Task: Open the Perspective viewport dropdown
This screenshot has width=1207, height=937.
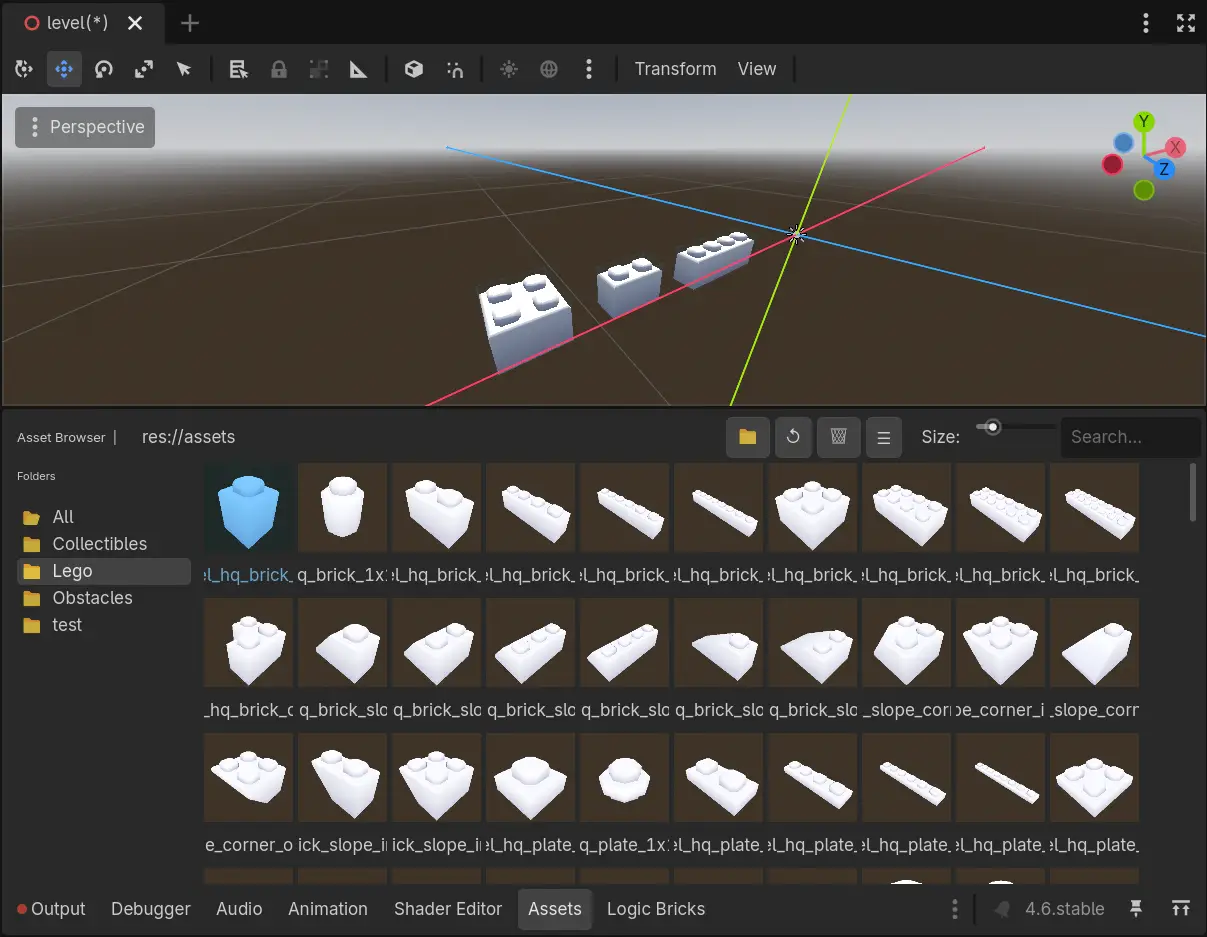Action: pyautogui.click(x=84, y=127)
